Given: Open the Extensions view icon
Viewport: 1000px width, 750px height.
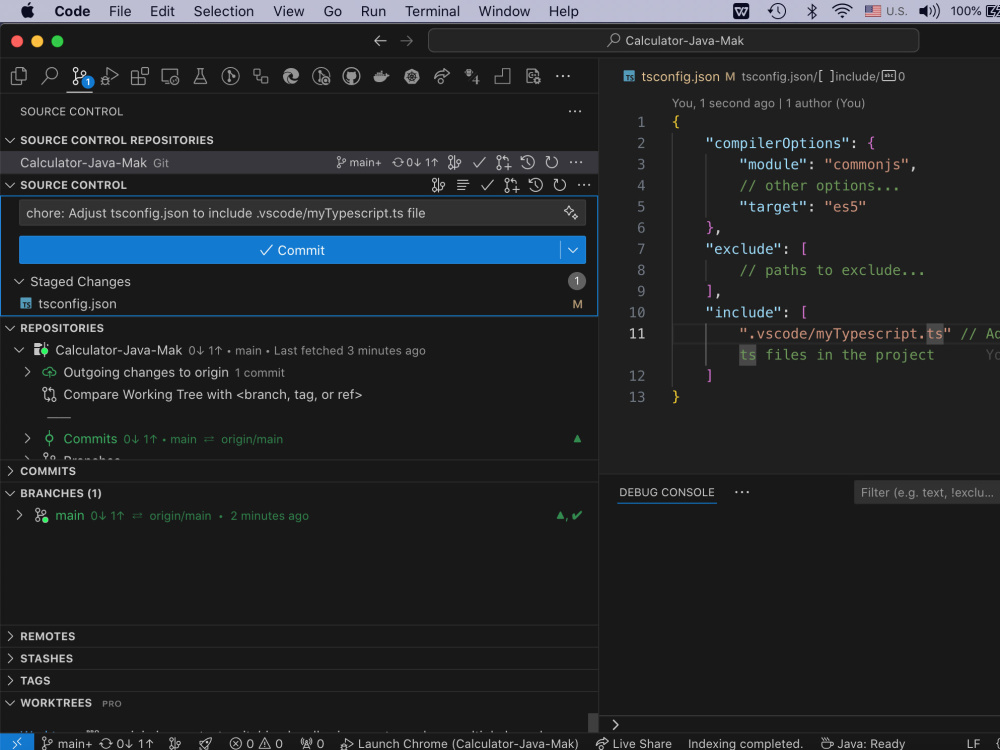Looking at the screenshot, I should tap(140, 77).
